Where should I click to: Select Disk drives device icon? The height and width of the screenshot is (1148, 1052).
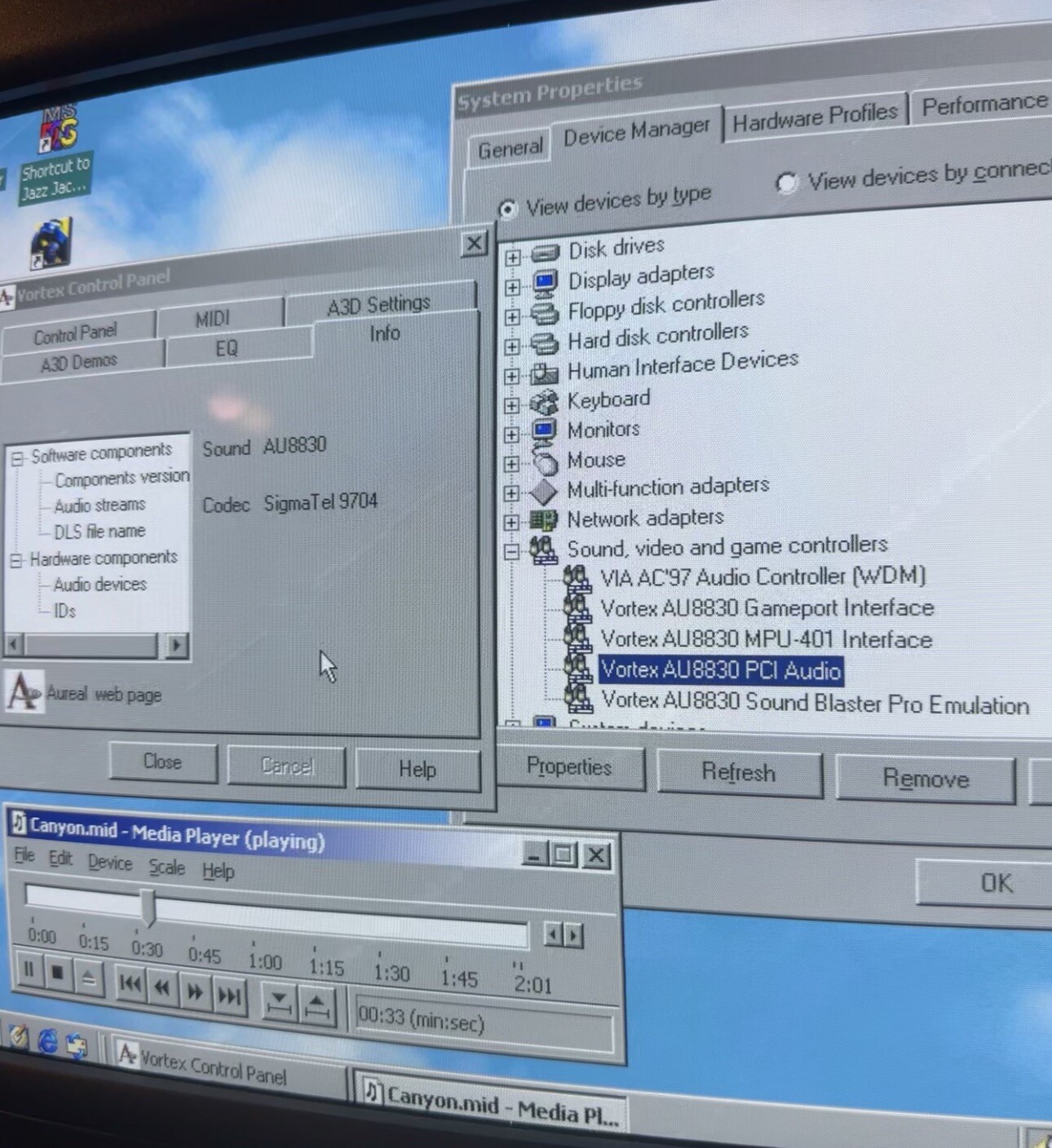click(545, 252)
